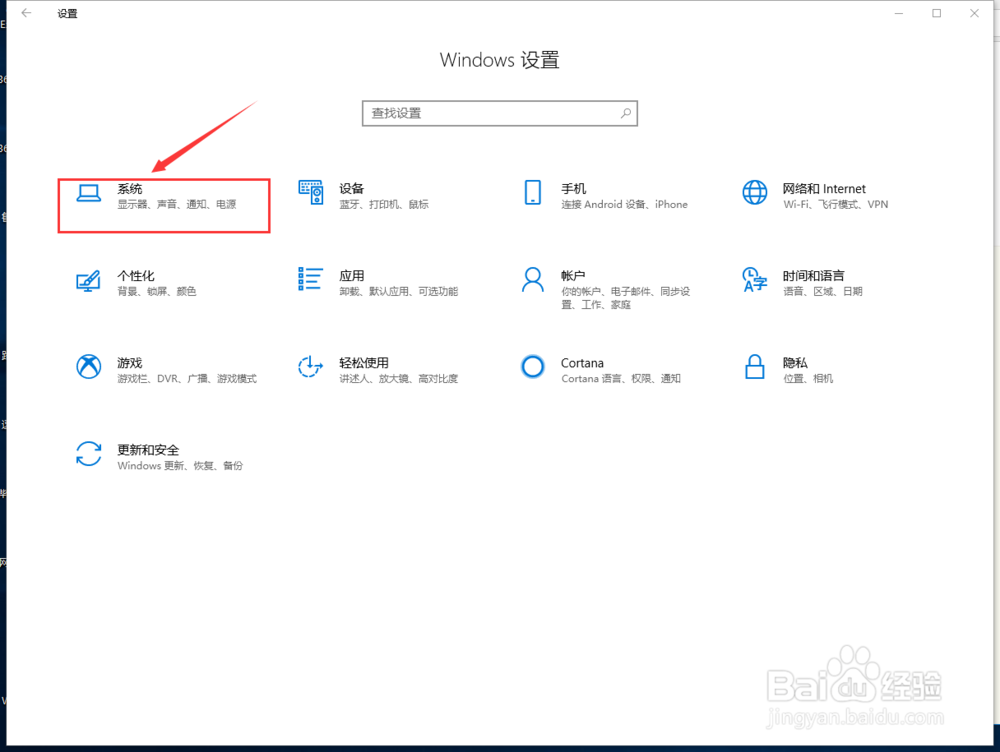Click 位置、相机 description
Viewport: 1000px width, 752px height.
808,379
